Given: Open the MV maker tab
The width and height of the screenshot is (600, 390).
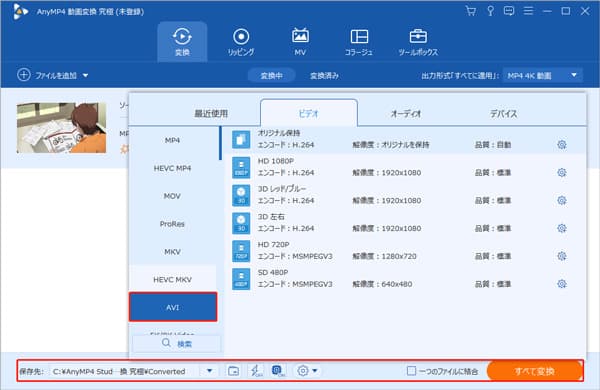Looking at the screenshot, I should [300, 42].
